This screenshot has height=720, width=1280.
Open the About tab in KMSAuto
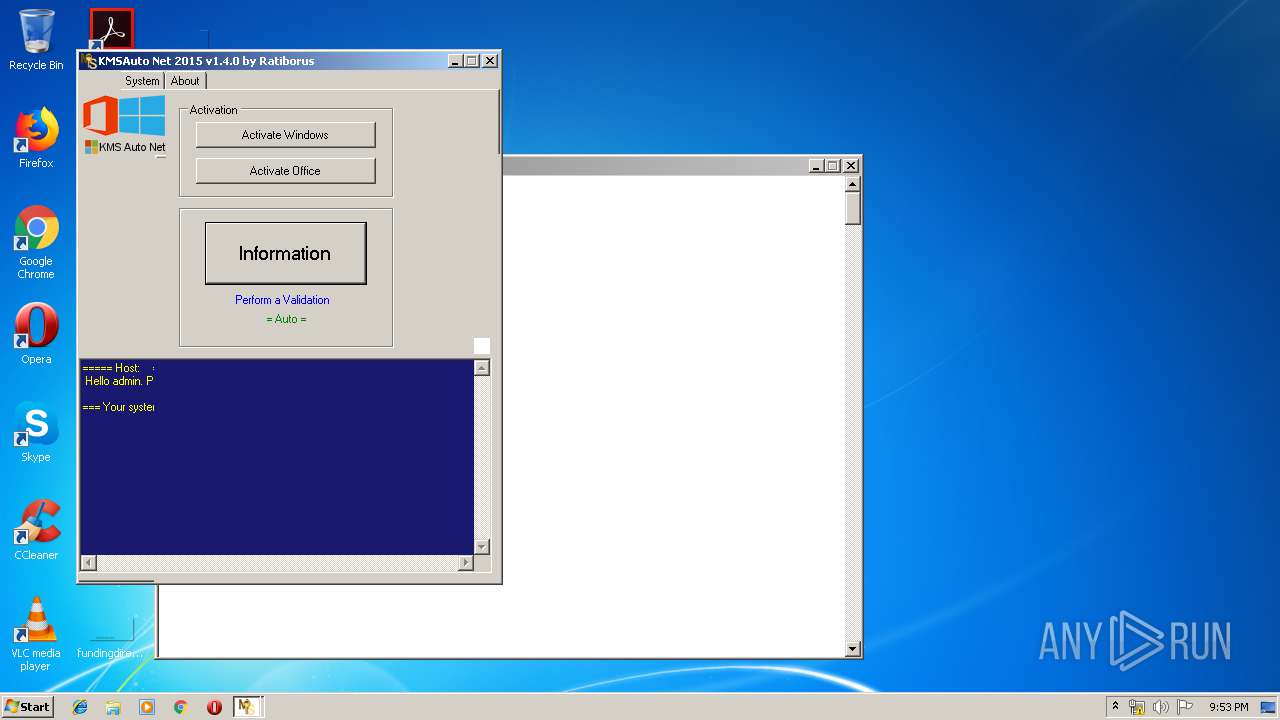click(x=185, y=81)
